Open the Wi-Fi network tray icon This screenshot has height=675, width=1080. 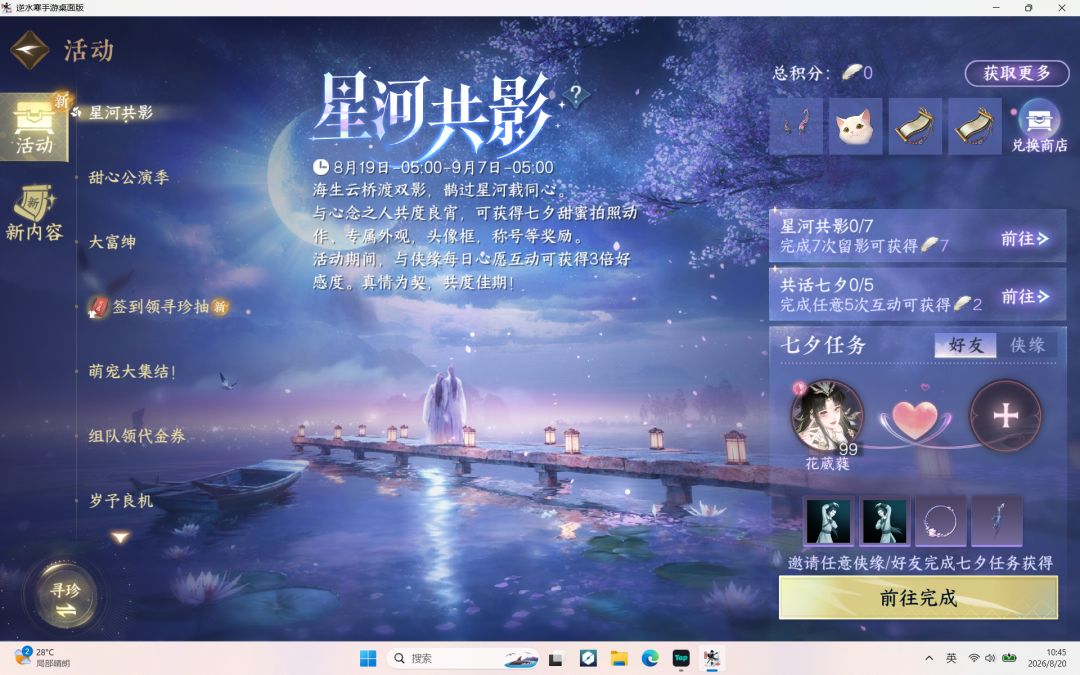pyautogui.click(x=974, y=658)
